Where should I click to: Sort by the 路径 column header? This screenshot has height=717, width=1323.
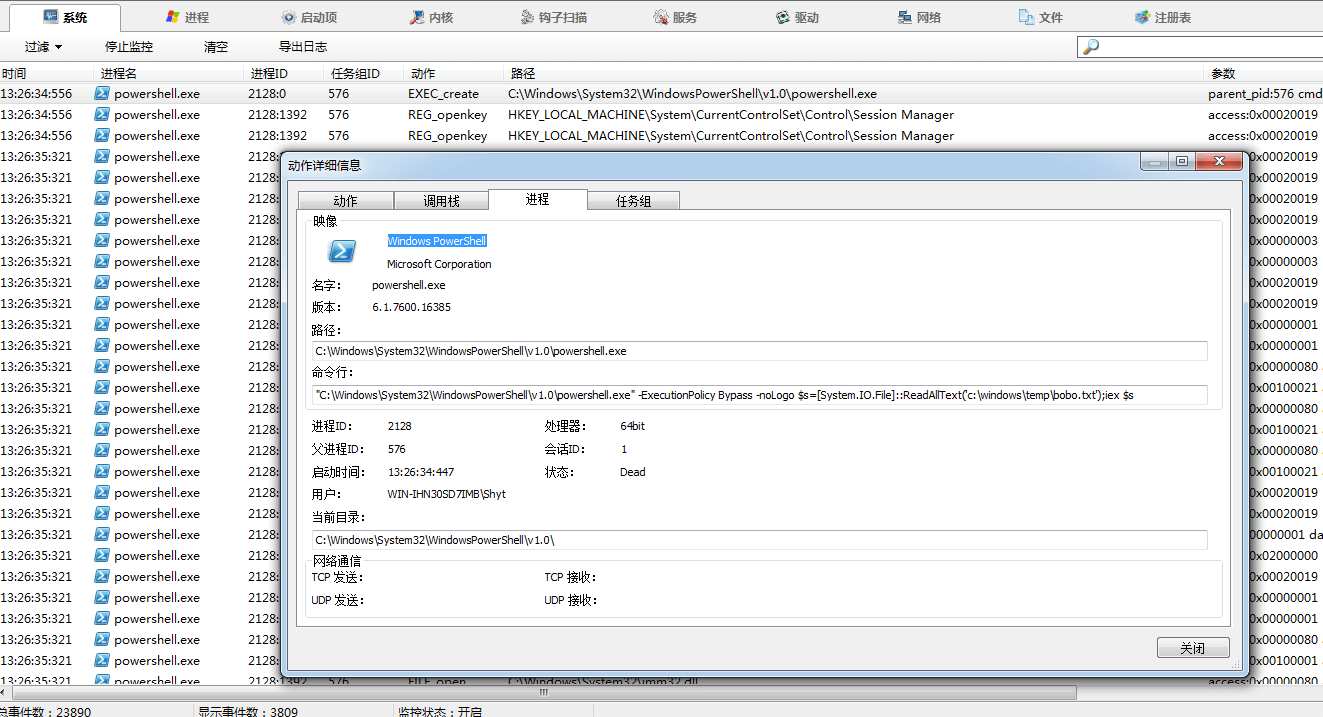pyautogui.click(x=855, y=73)
